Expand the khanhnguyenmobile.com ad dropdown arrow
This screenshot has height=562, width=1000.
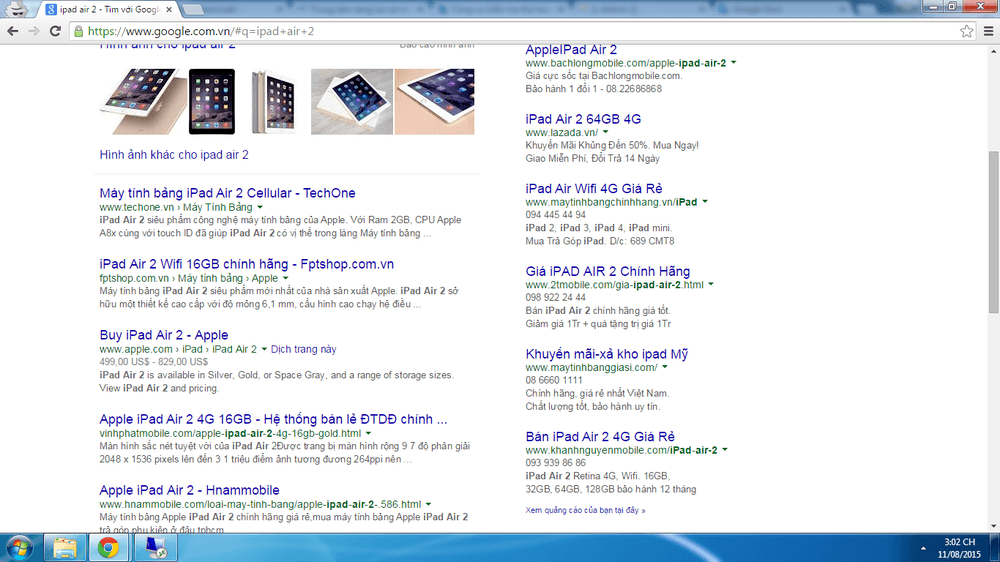(724, 450)
